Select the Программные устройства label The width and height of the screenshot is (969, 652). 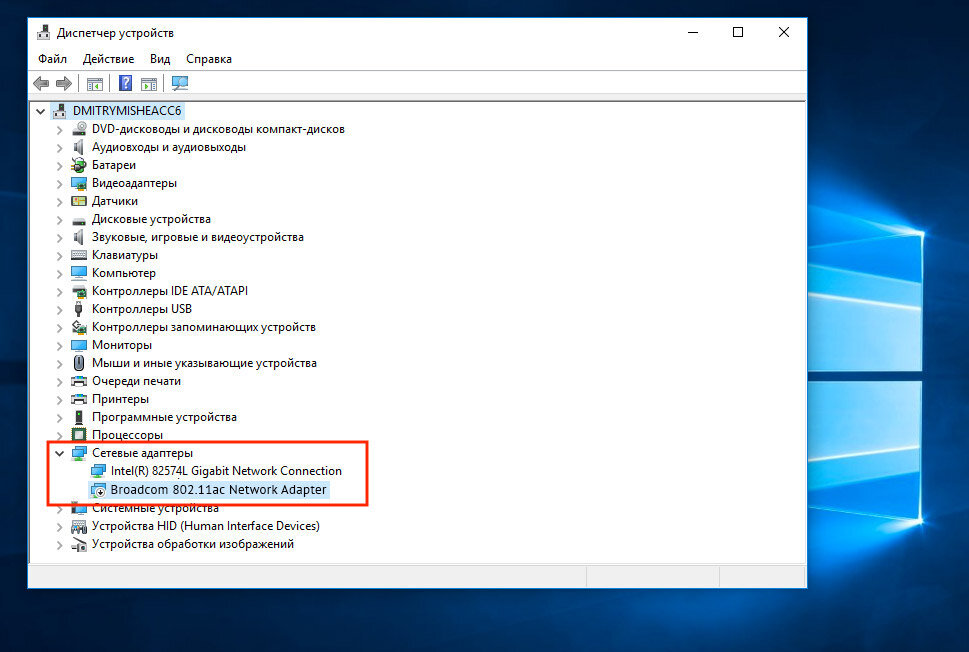pyautogui.click(x=164, y=417)
